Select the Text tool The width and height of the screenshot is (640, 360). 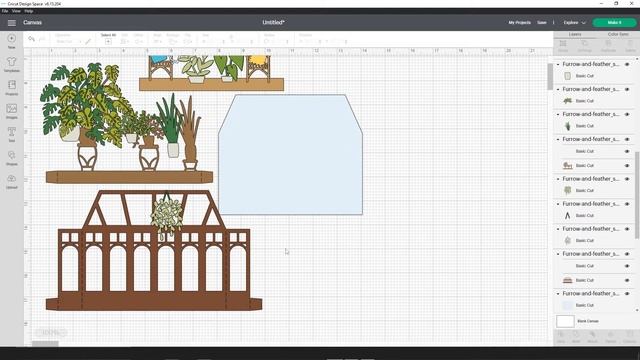(11, 134)
